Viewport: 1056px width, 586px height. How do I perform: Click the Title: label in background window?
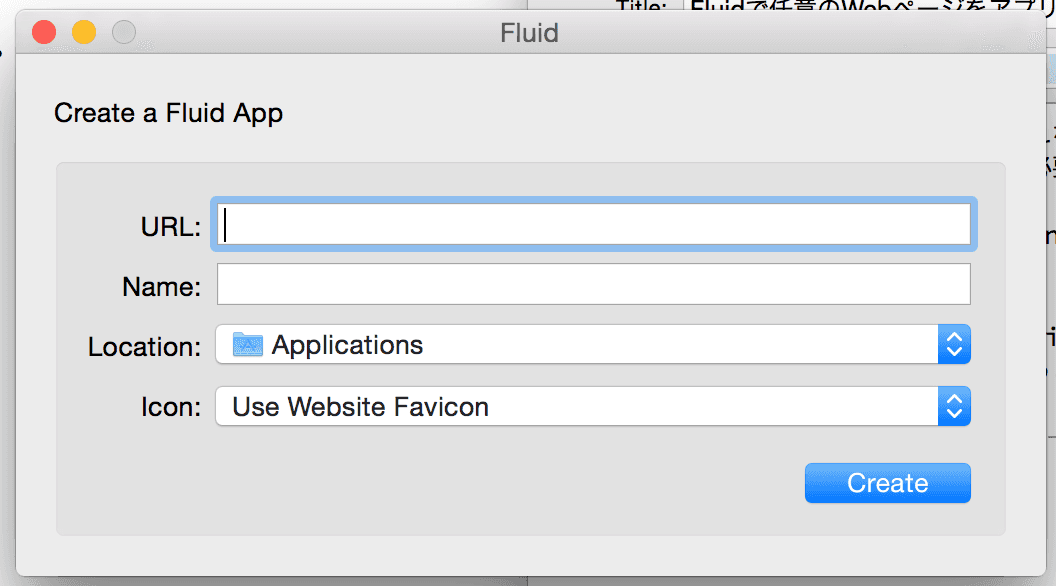pyautogui.click(x=641, y=6)
